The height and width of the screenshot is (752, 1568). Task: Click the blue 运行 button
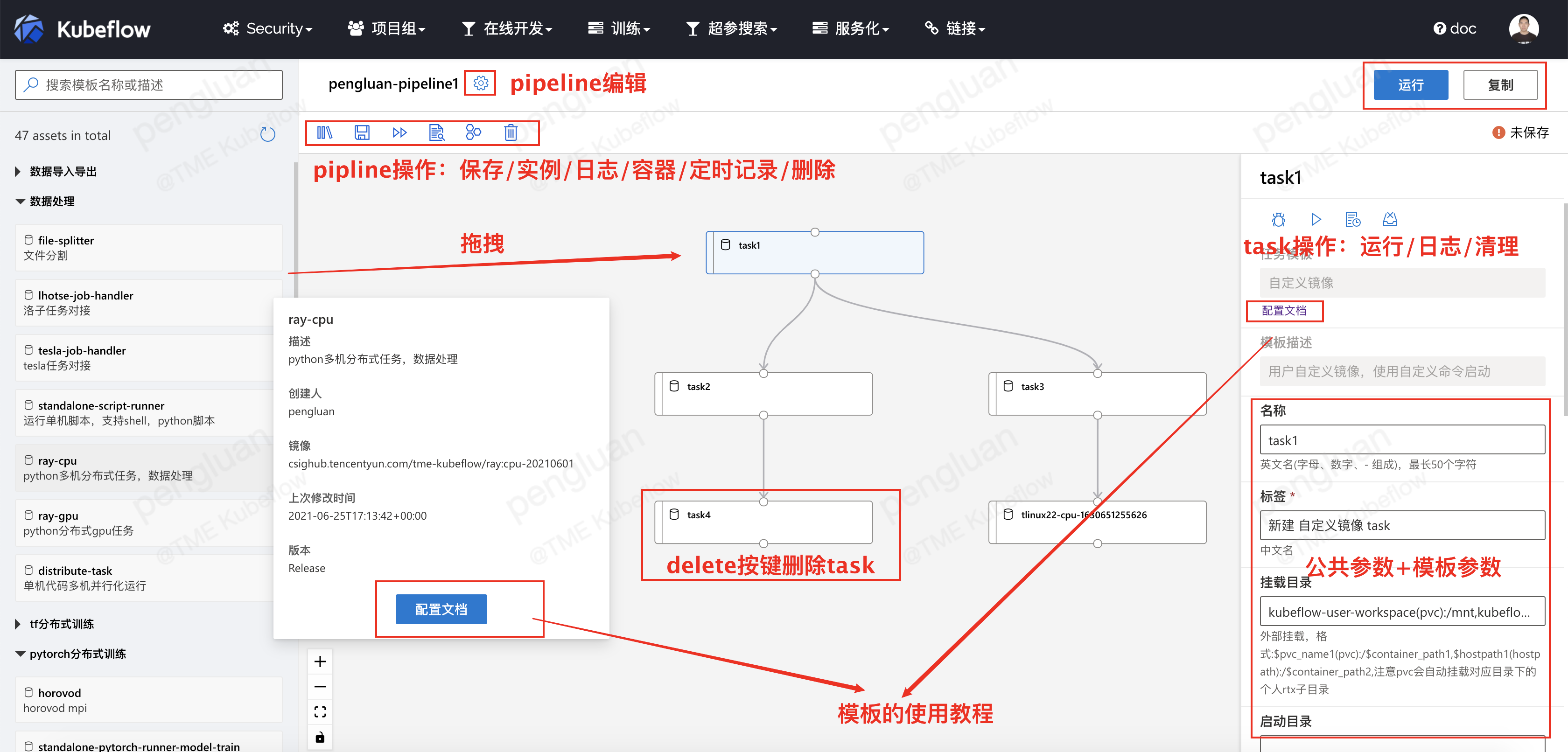[x=1410, y=85]
